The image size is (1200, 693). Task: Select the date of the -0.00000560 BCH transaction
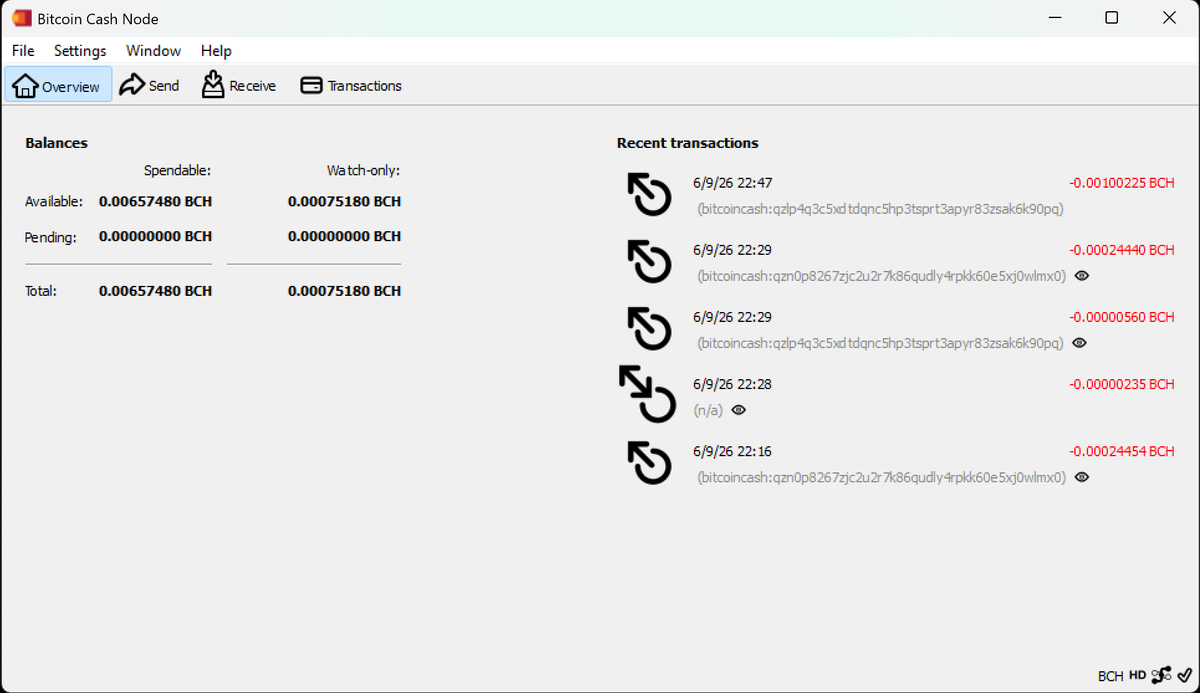[732, 317]
